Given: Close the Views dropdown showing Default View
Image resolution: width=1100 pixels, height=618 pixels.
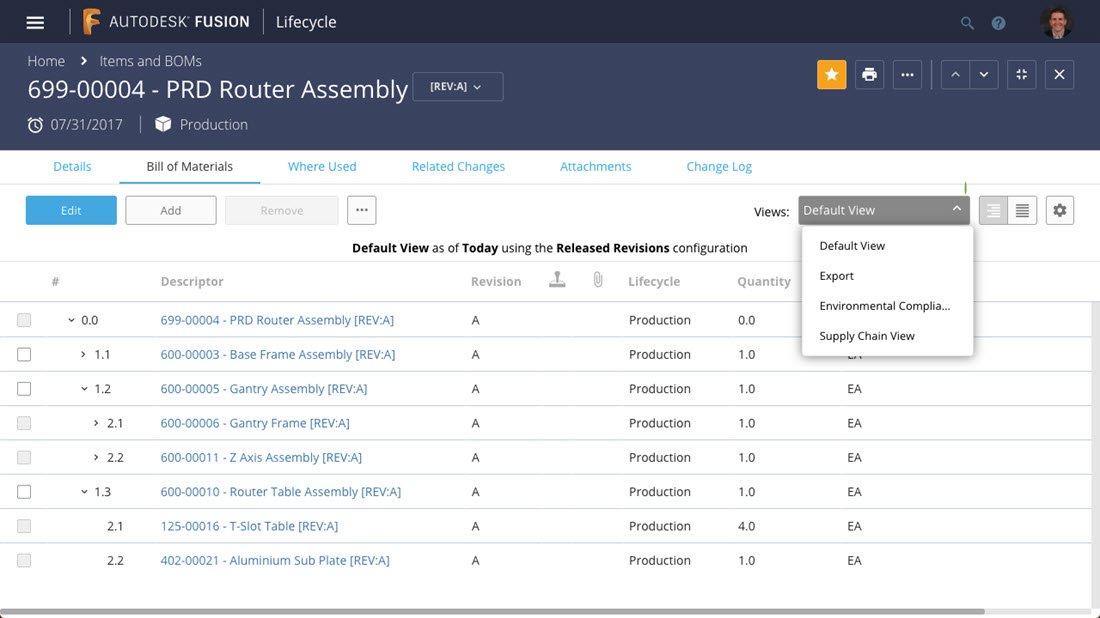Looking at the screenshot, I should tap(884, 210).
